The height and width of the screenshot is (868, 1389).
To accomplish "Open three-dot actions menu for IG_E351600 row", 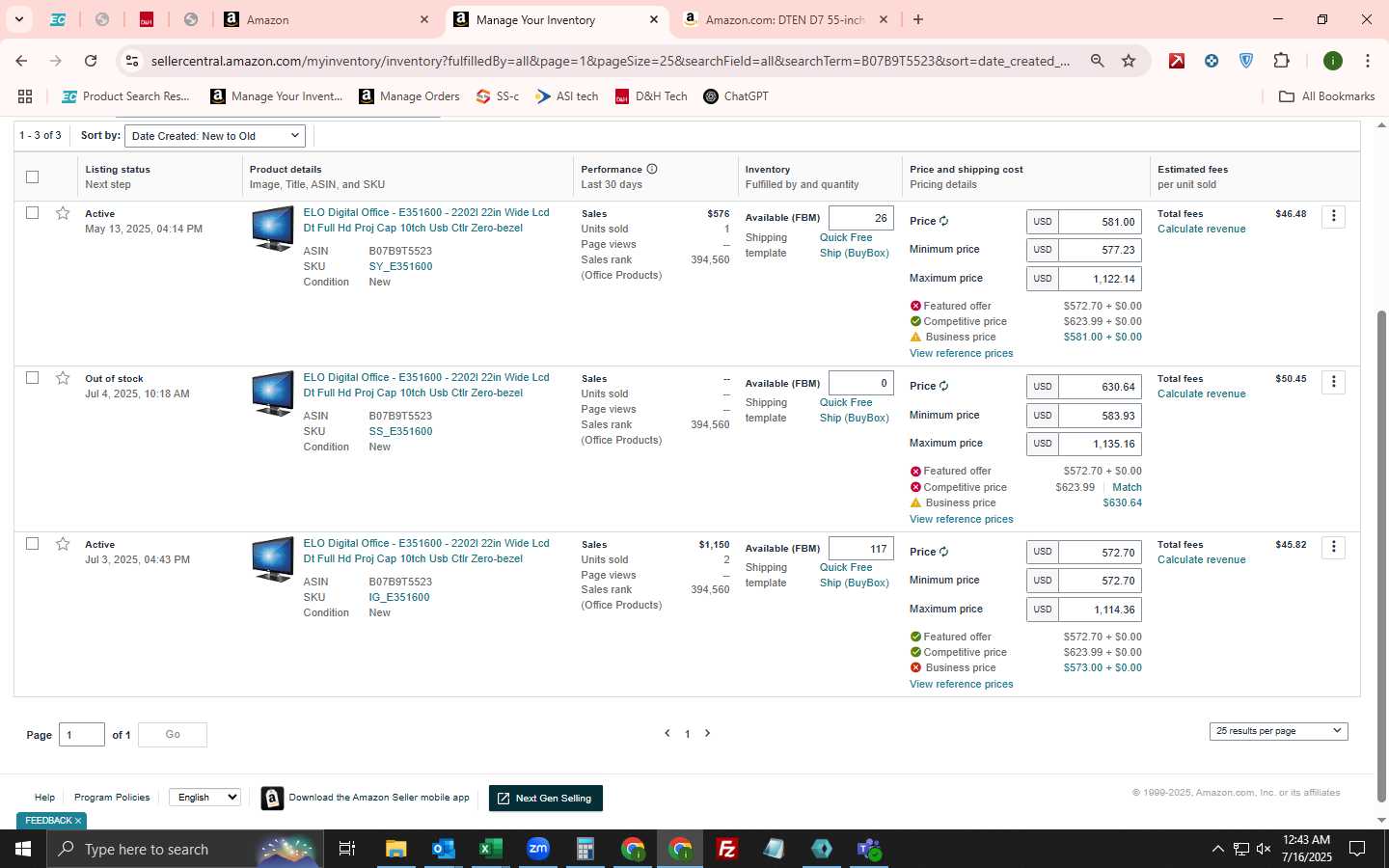I will [x=1333, y=547].
